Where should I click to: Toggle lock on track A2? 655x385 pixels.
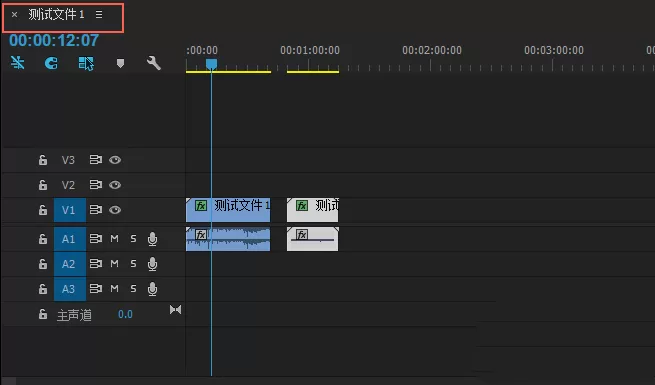point(43,264)
